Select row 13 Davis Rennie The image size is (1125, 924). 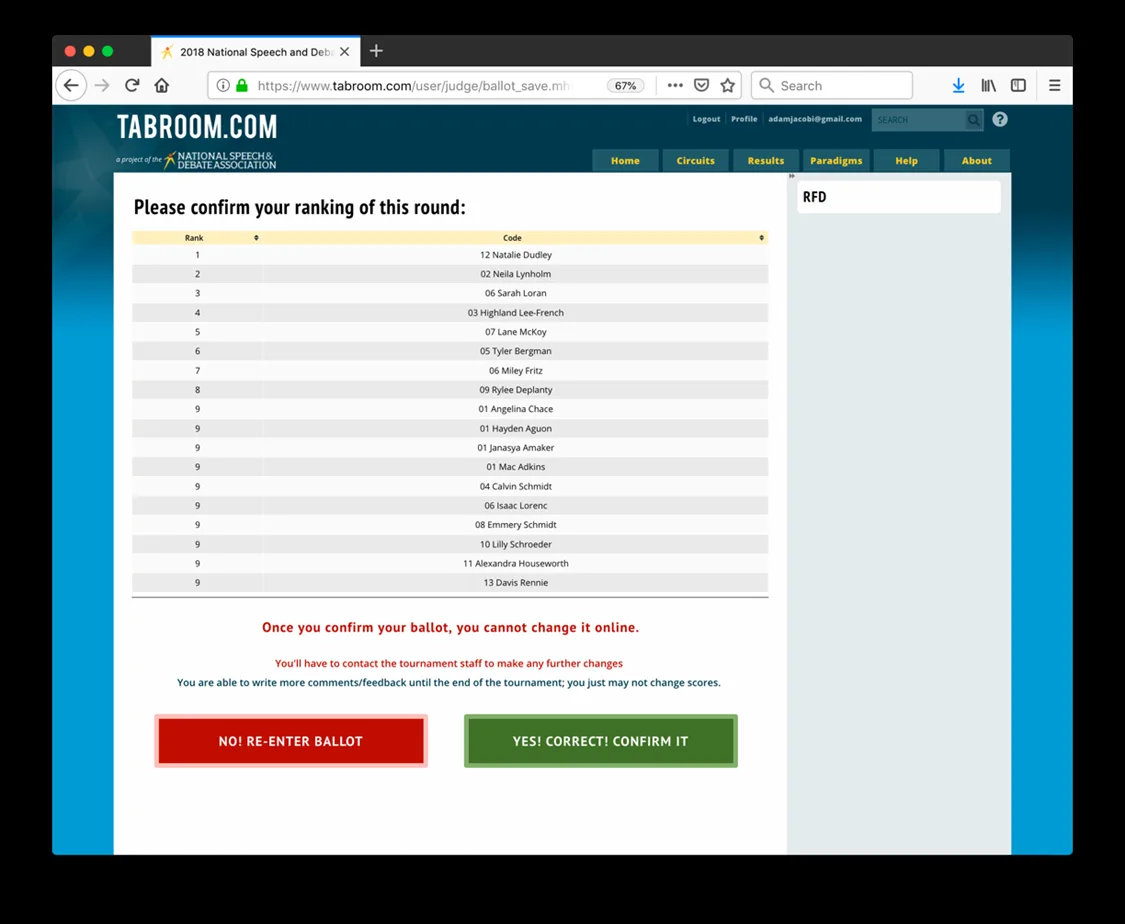(450, 583)
